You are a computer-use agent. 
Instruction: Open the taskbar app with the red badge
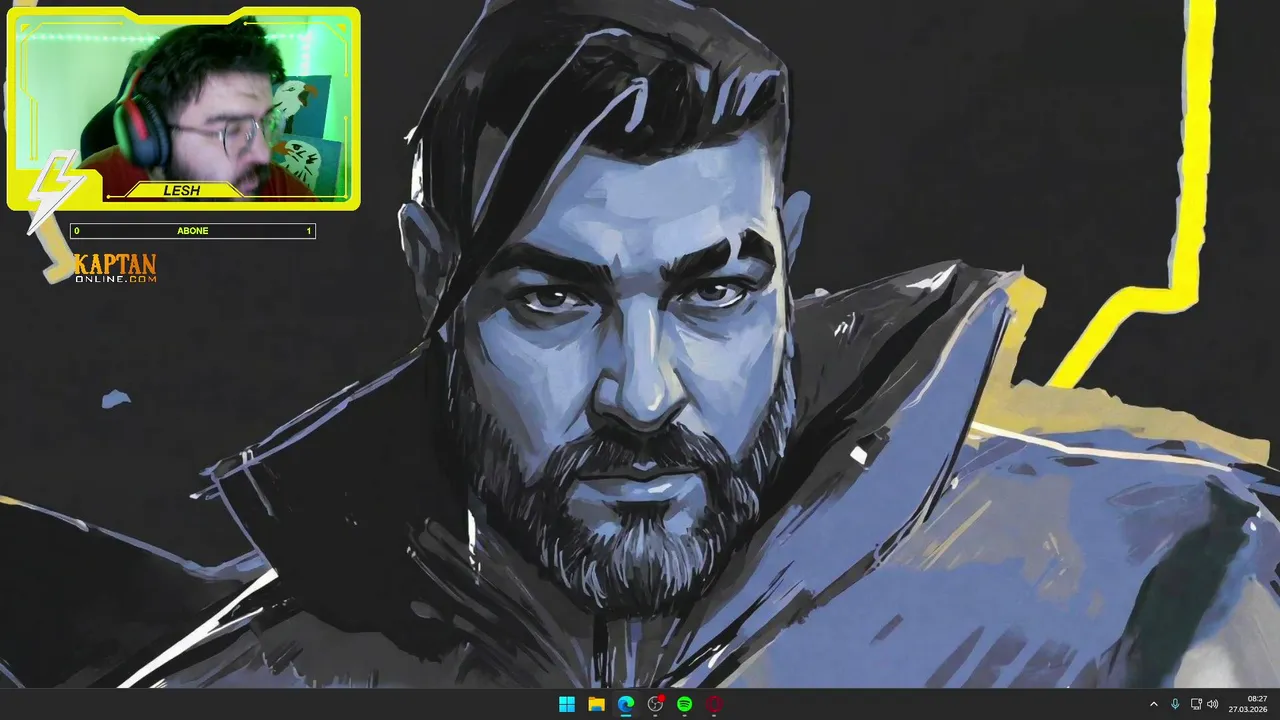(x=655, y=704)
